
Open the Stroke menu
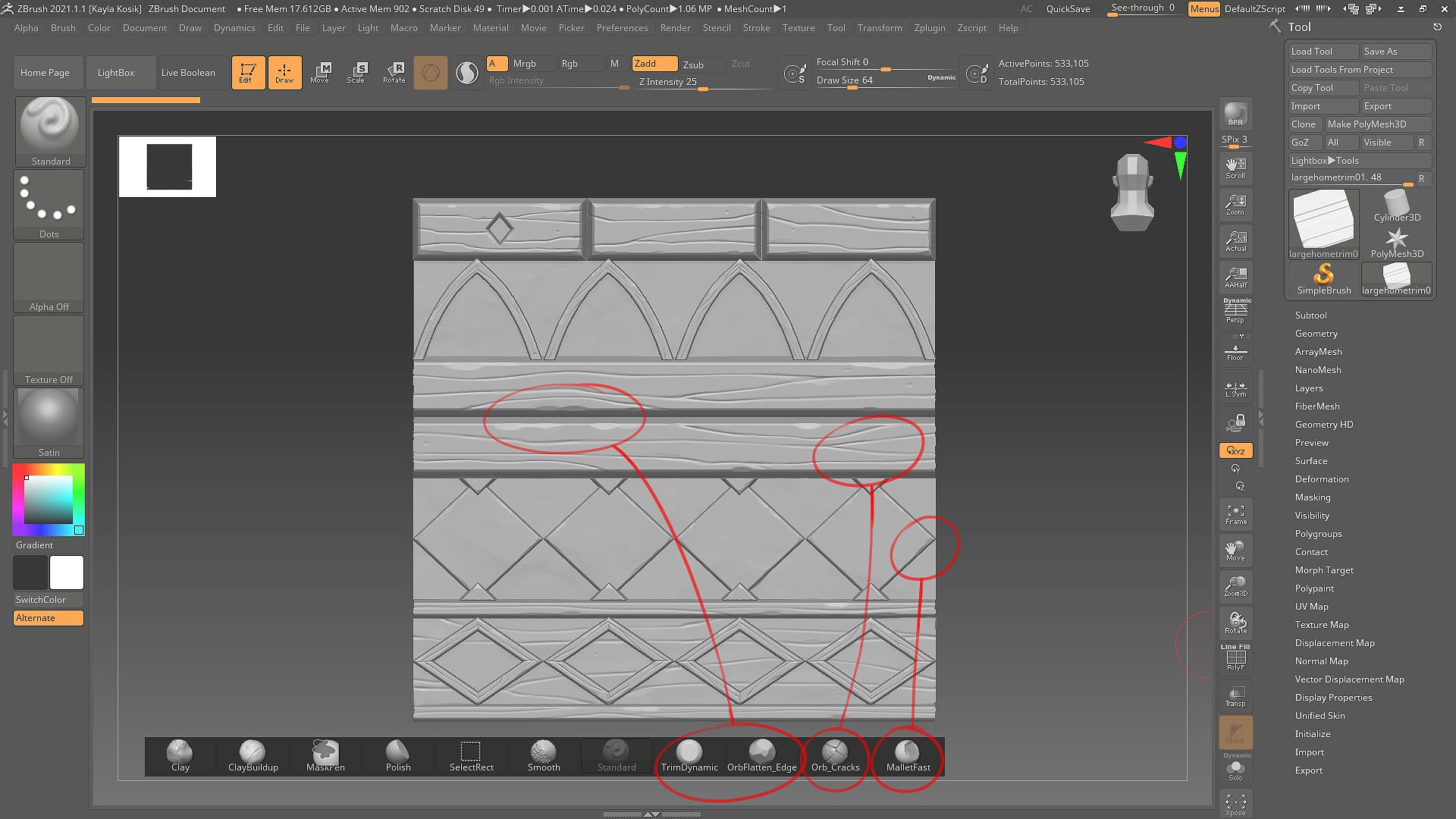point(755,28)
